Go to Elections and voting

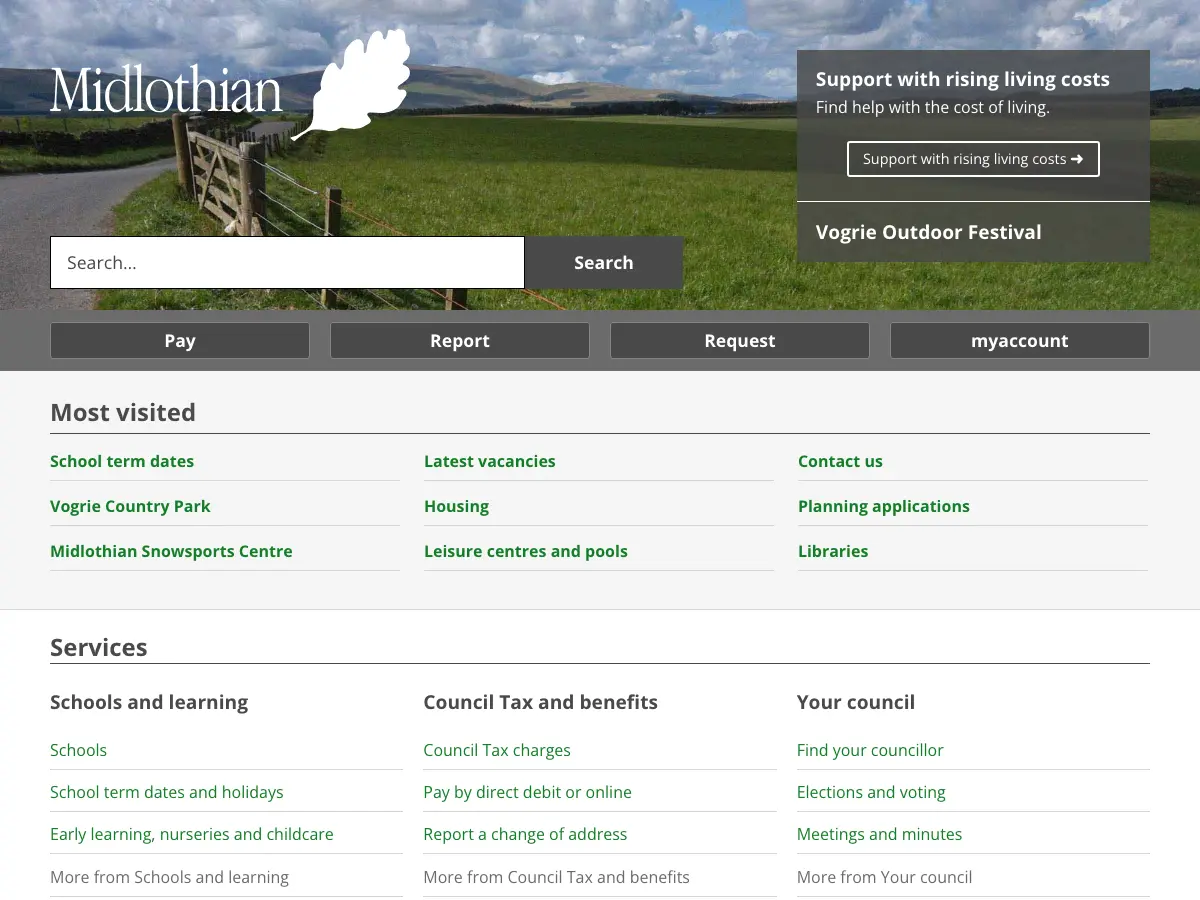coord(871,792)
